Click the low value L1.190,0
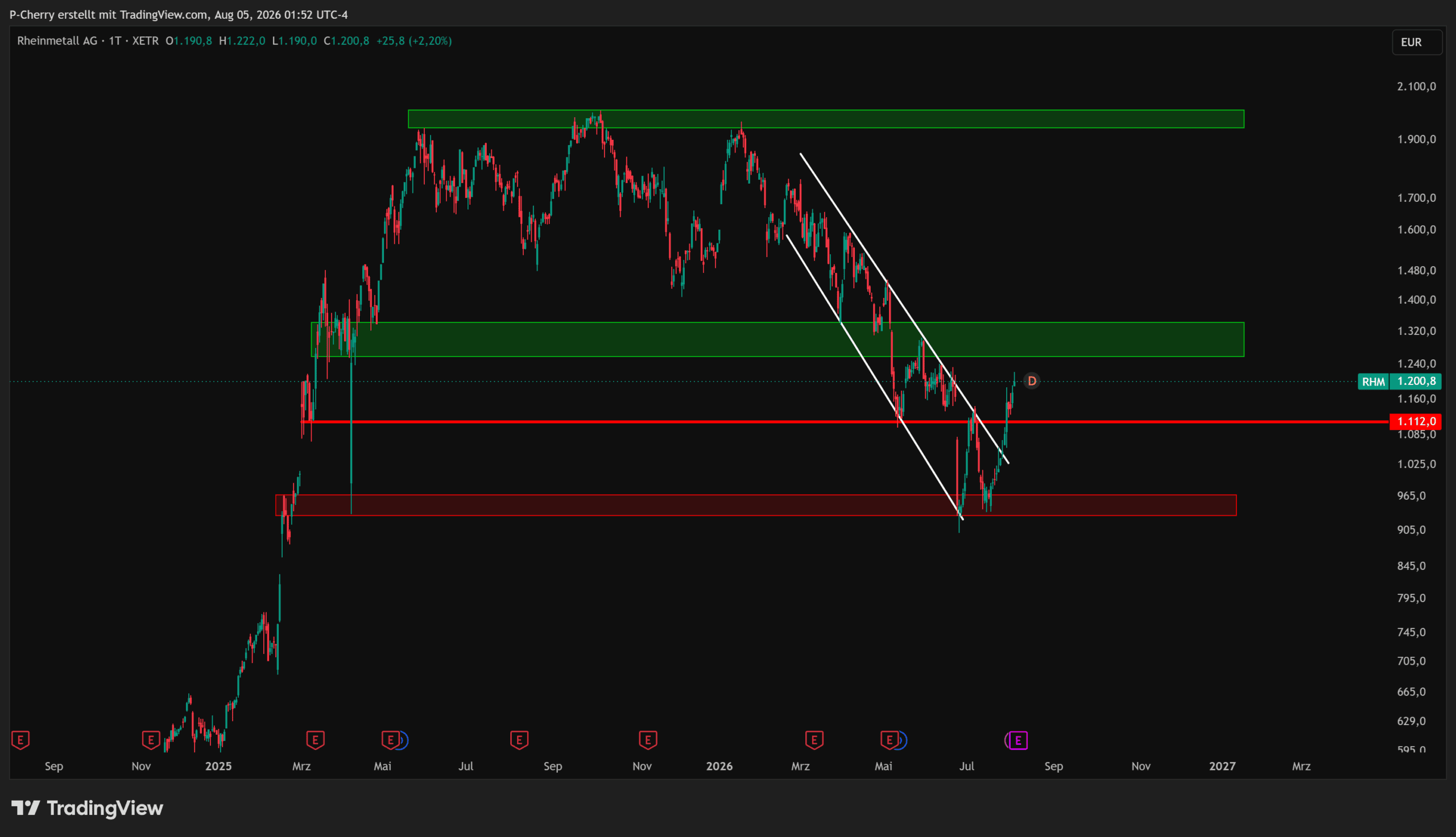Screen dimensions: 1456x837 click(294, 41)
